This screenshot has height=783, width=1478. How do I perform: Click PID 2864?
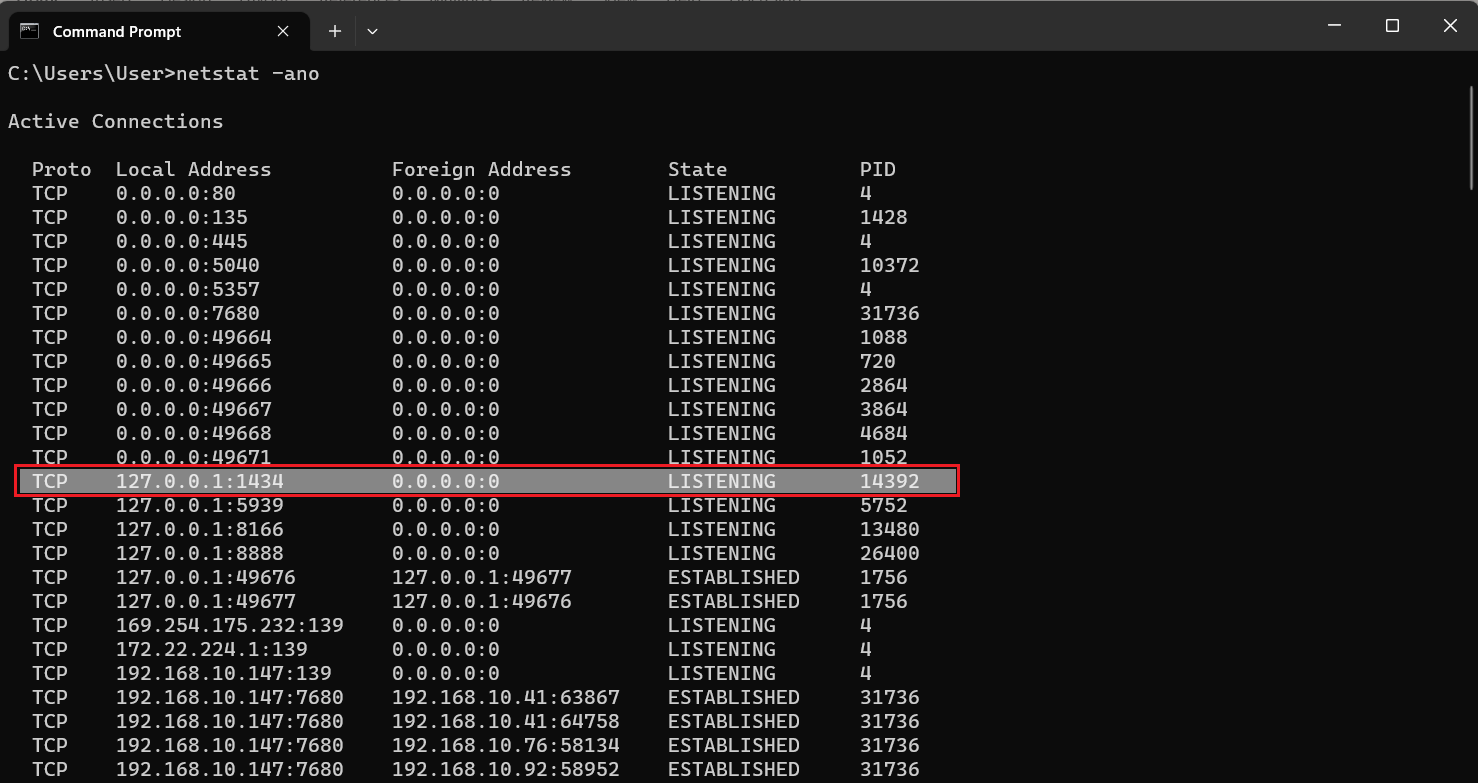click(x=884, y=385)
